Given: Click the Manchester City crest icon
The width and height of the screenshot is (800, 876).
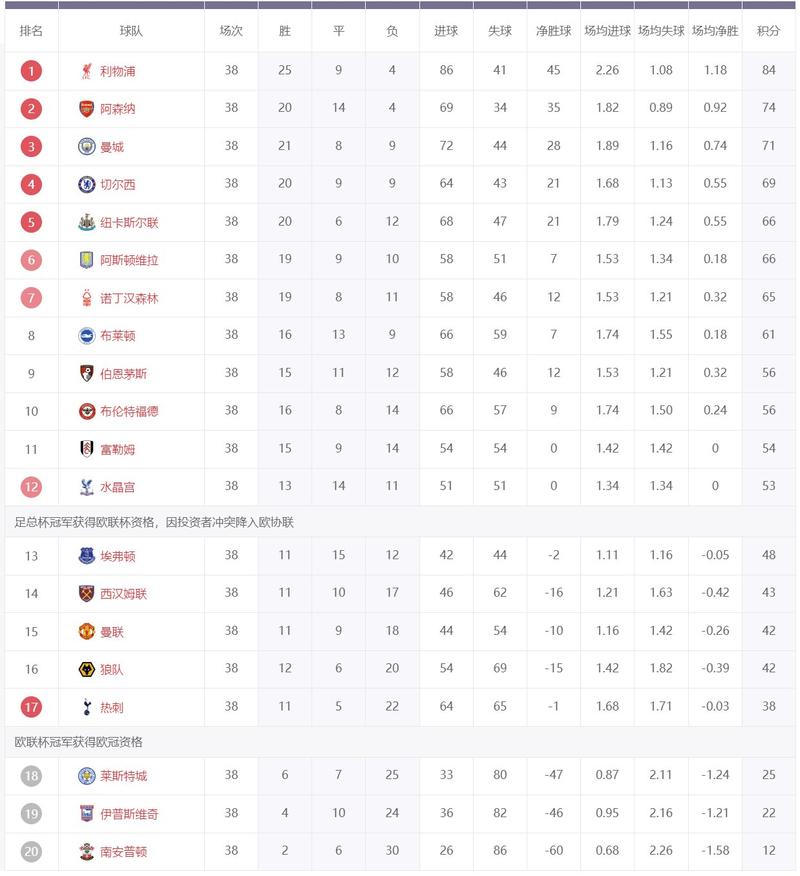Looking at the screenshot, I should 87,147.
